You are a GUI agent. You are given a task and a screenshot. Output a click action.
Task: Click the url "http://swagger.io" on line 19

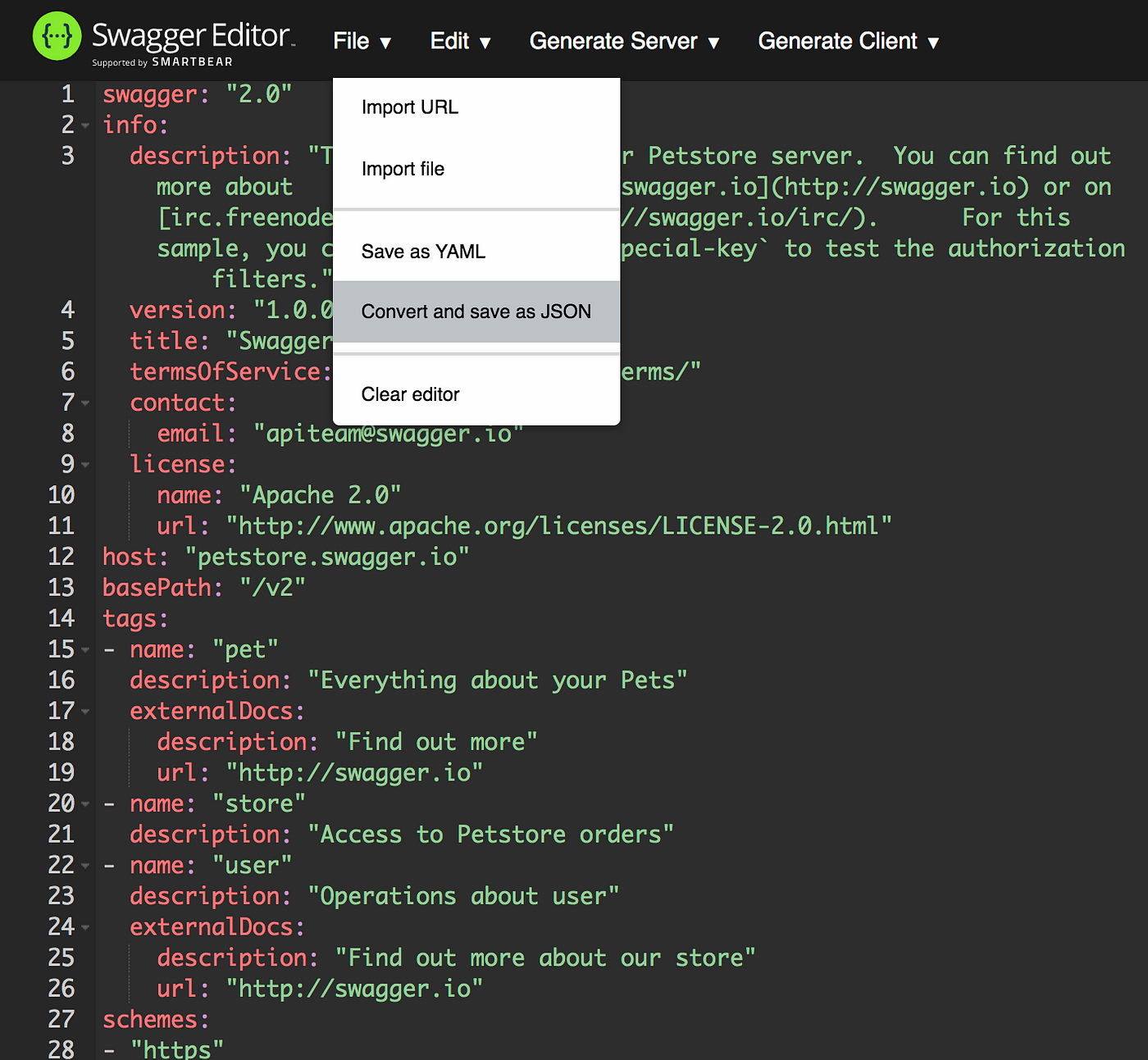[354, 772]
